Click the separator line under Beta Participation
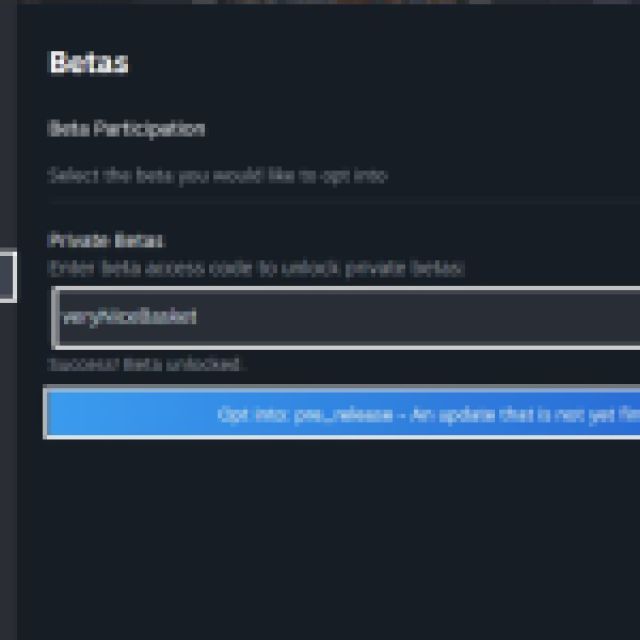 coord(340,201)
